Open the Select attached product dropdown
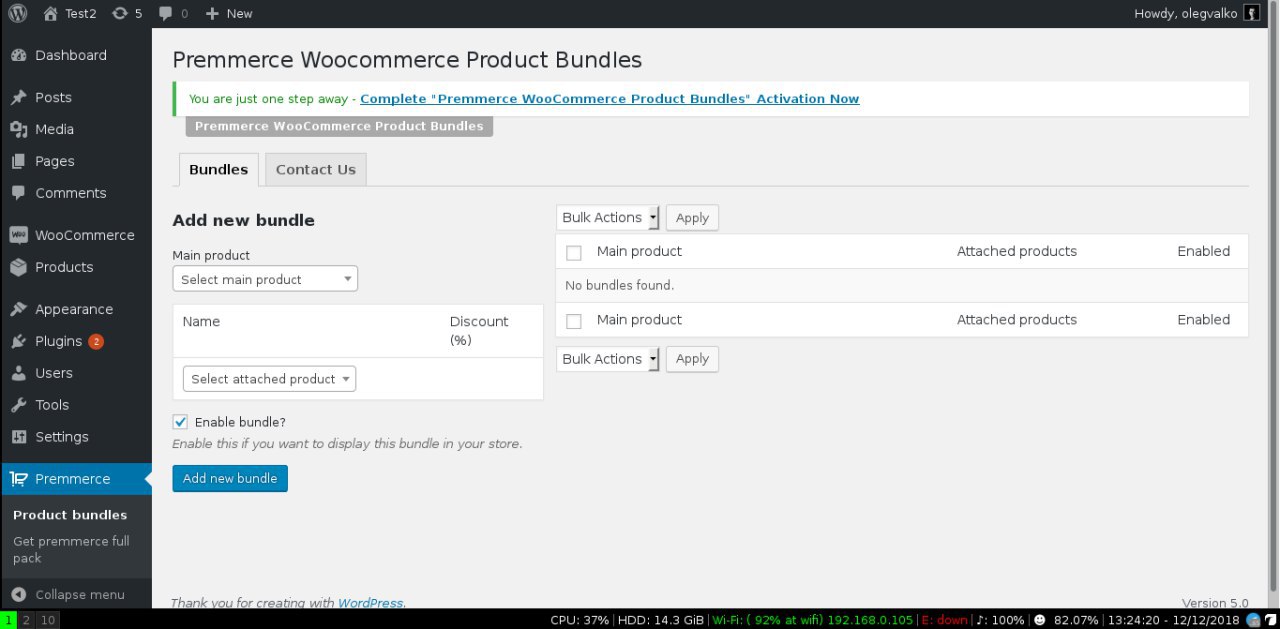1280x629 pixels. point(269,379)
